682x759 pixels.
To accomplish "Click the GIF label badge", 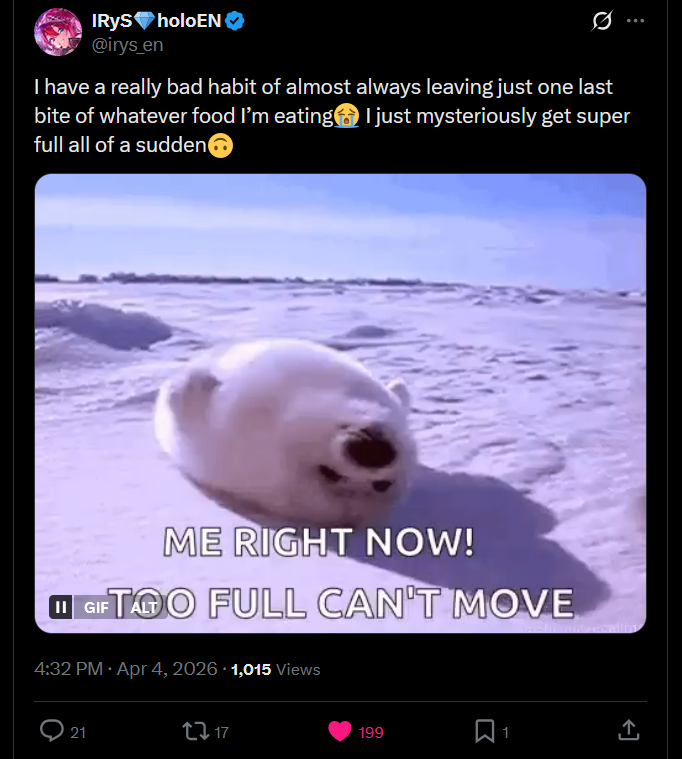I will (96, 607).
